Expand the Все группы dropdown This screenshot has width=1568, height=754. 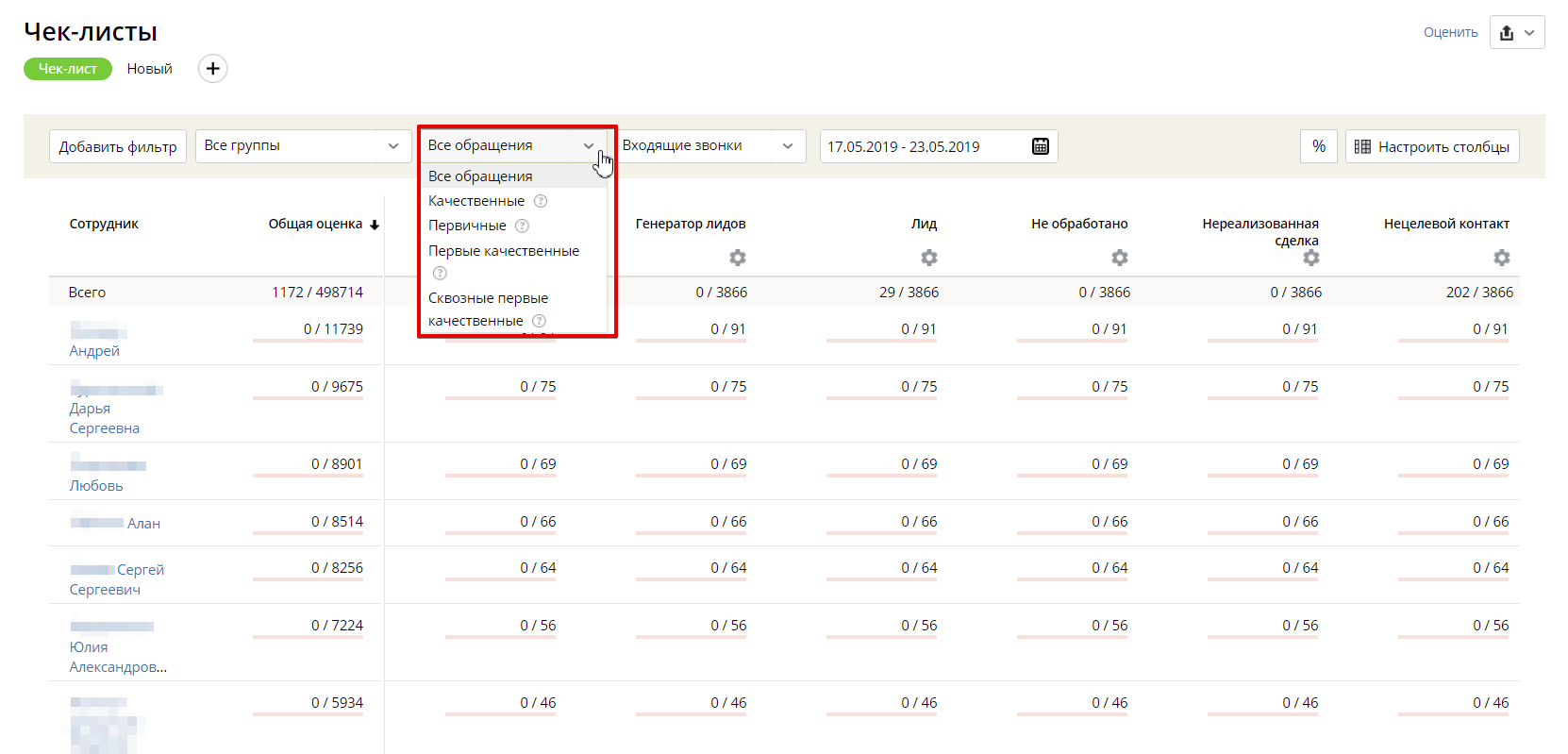[302, 146]
